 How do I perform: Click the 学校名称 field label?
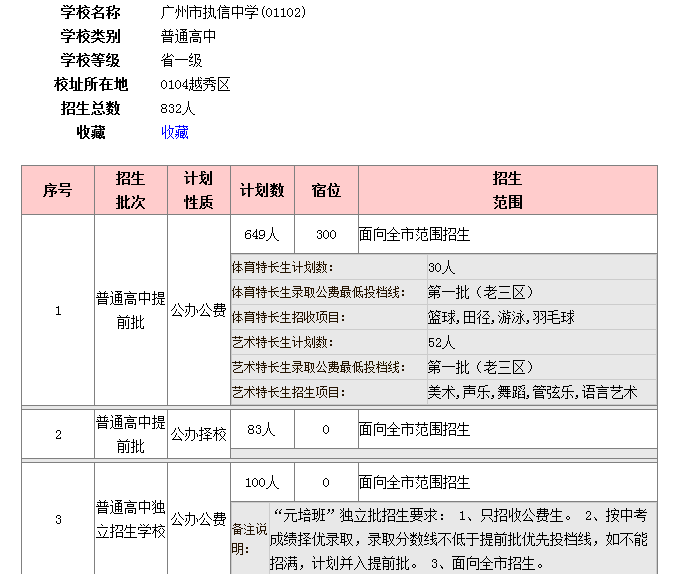point(90,12)
